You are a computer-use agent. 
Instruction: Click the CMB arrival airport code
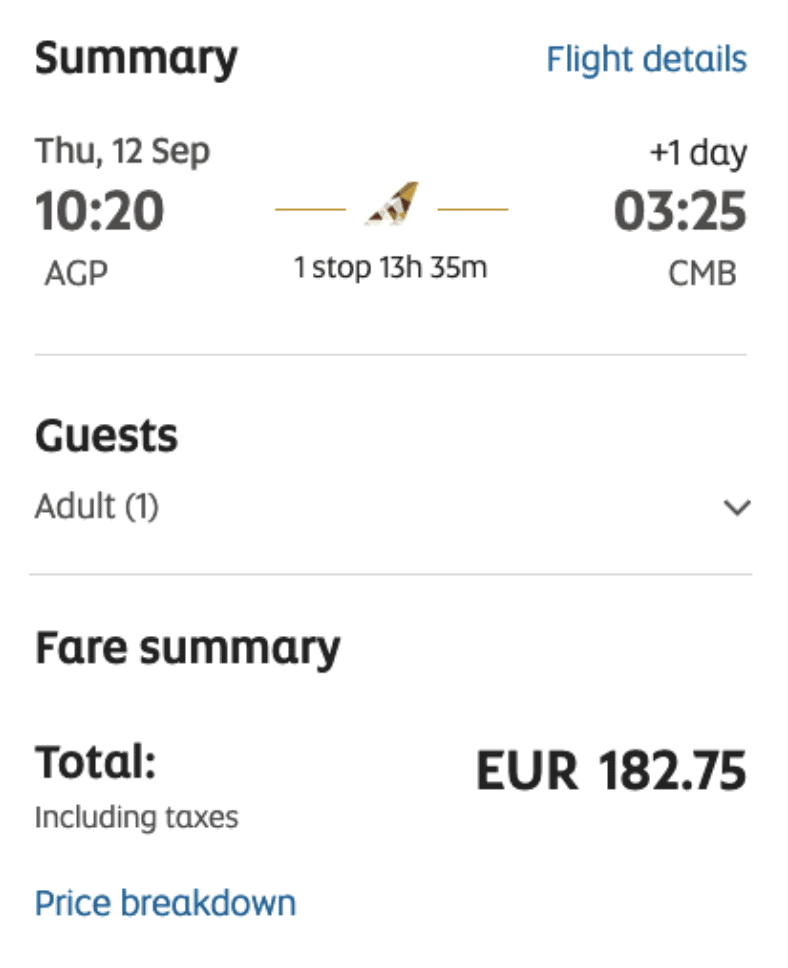point(702,272)
